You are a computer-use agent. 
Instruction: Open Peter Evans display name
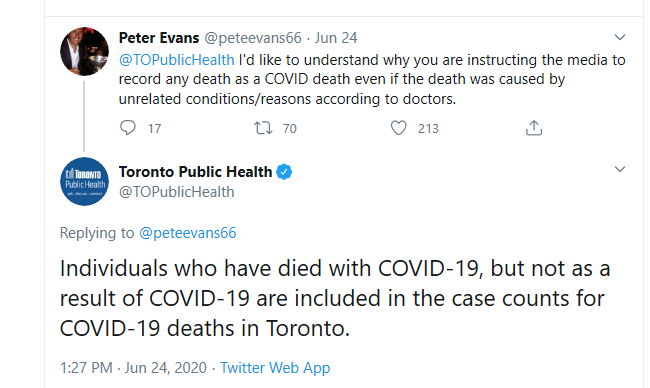159,38
